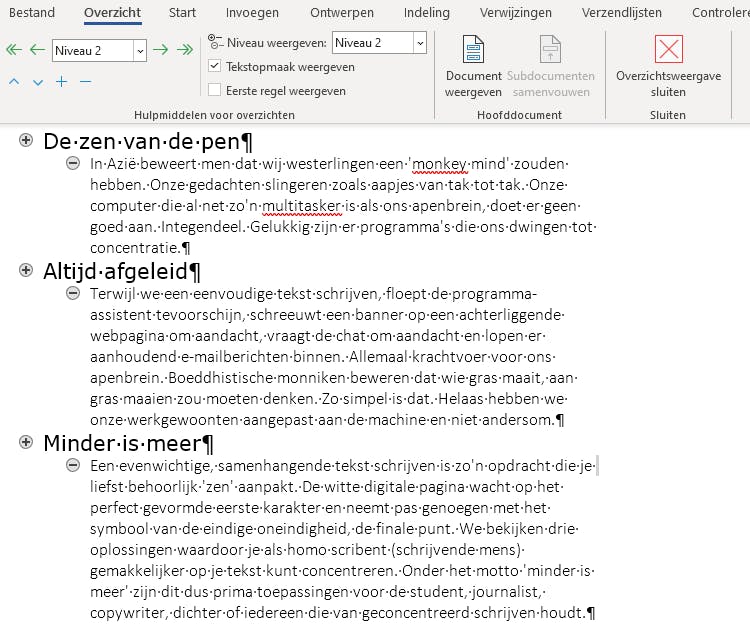750x624 pixels.
Task: Click Document weergeven icon
Action: click(474, 49)
